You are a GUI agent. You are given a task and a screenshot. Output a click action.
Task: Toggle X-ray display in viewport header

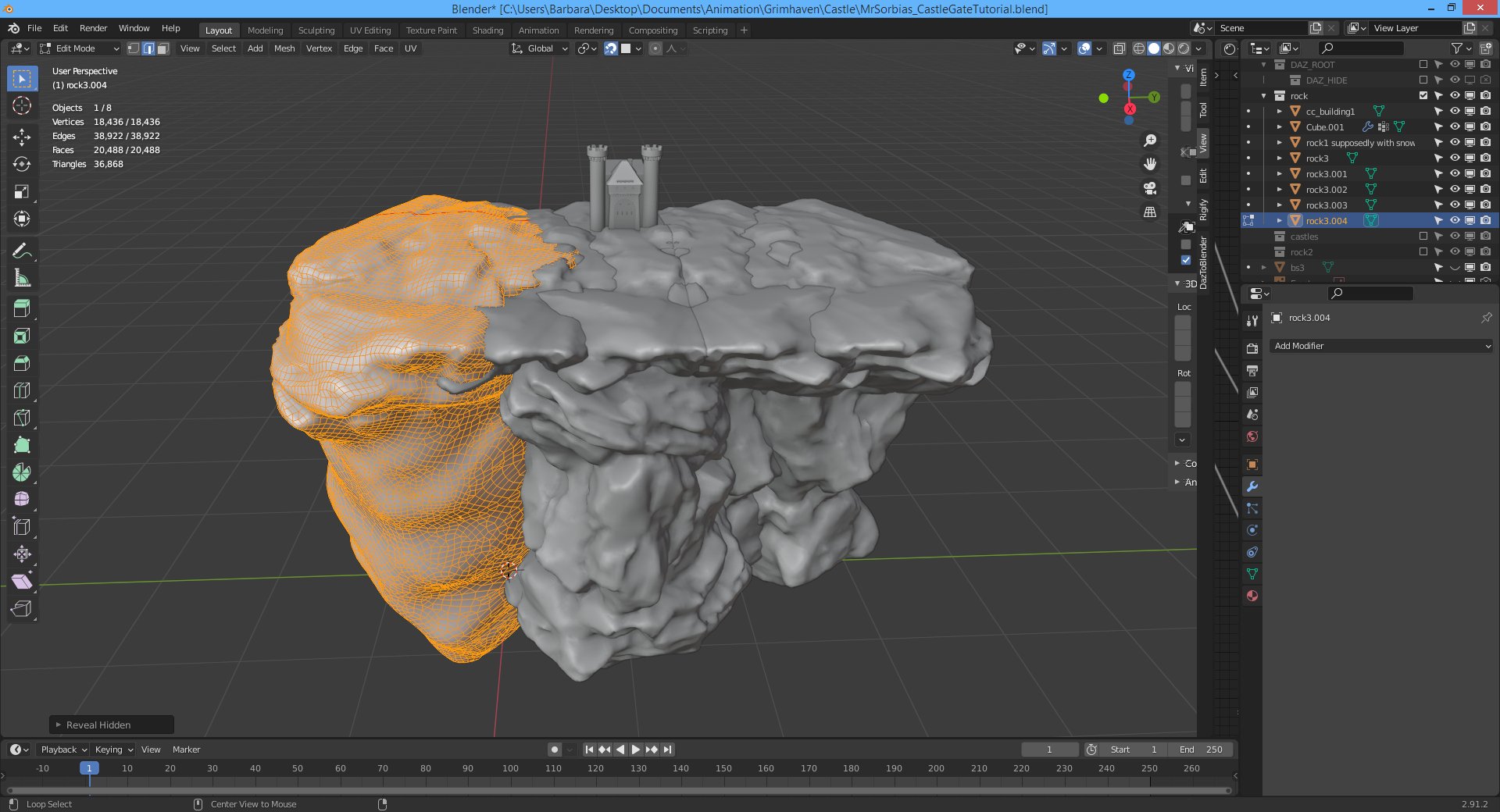pos(1119,48)
